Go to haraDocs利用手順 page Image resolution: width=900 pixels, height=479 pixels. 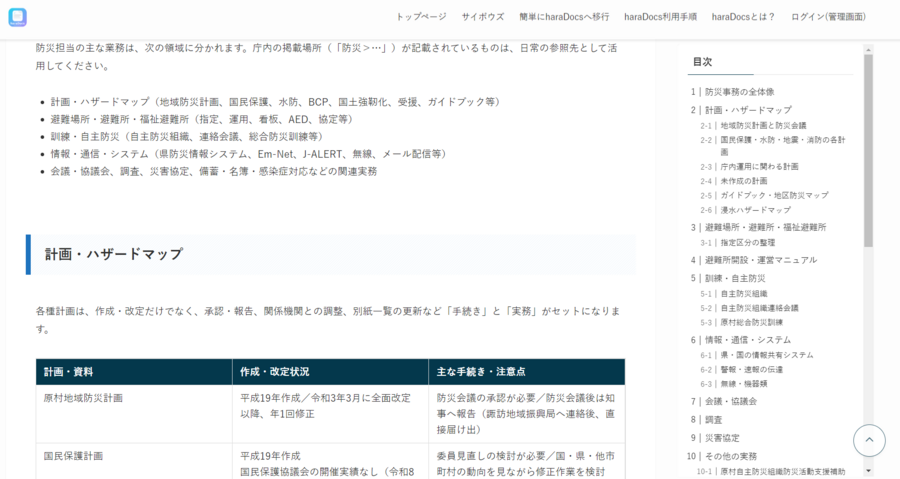coord(660,17)
